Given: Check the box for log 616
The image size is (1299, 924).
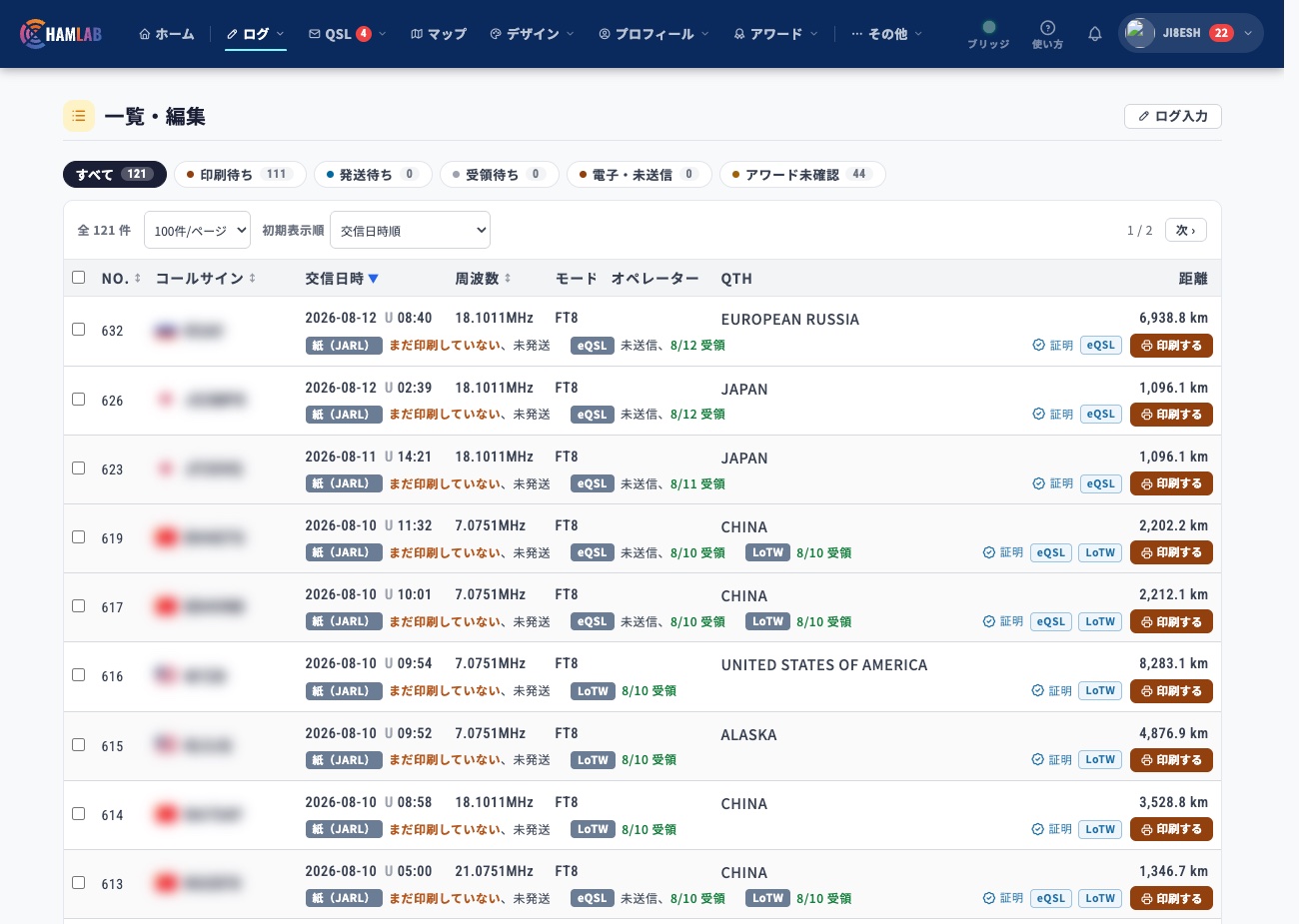Looking at the screenshot, I should [x=79, y=675].
